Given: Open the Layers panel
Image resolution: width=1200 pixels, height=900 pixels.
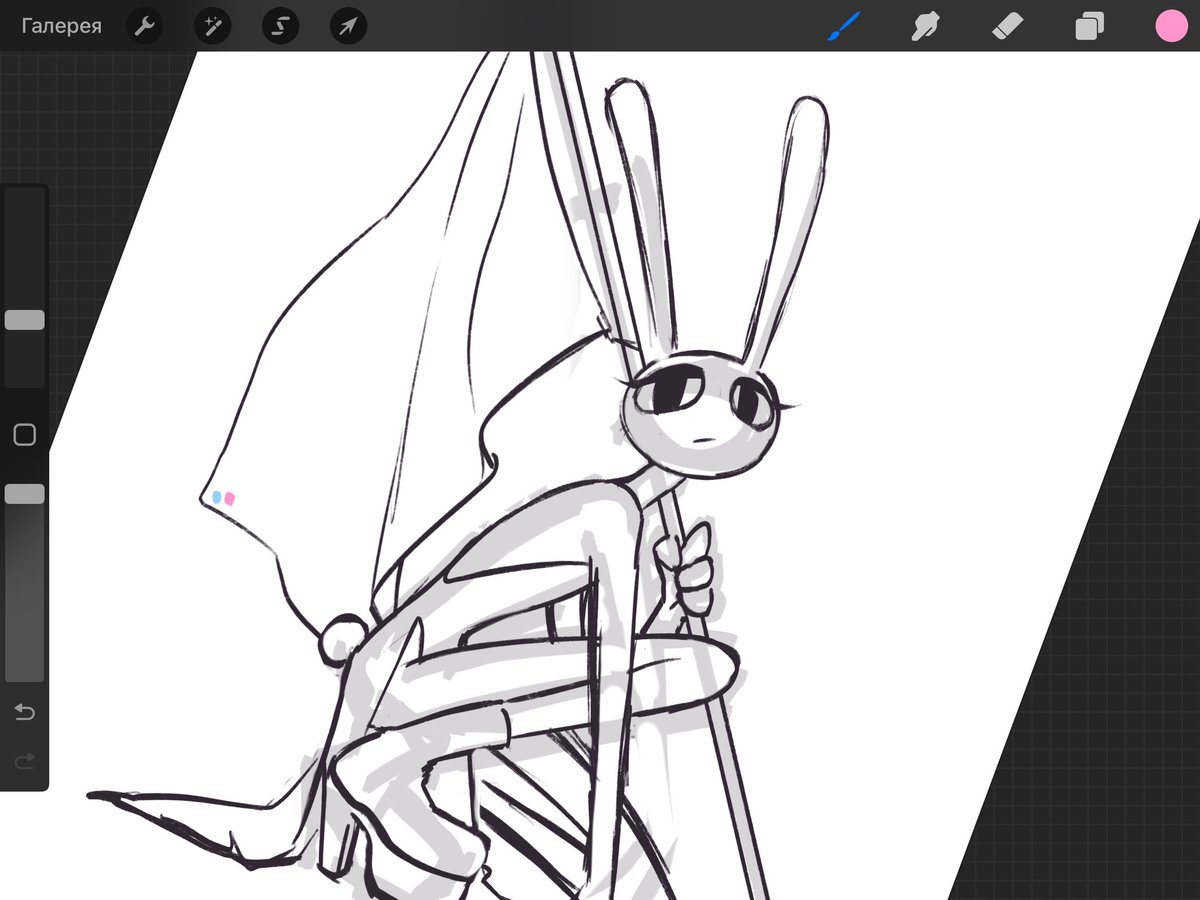Looking at the screenshot, I should point(1089,26).
